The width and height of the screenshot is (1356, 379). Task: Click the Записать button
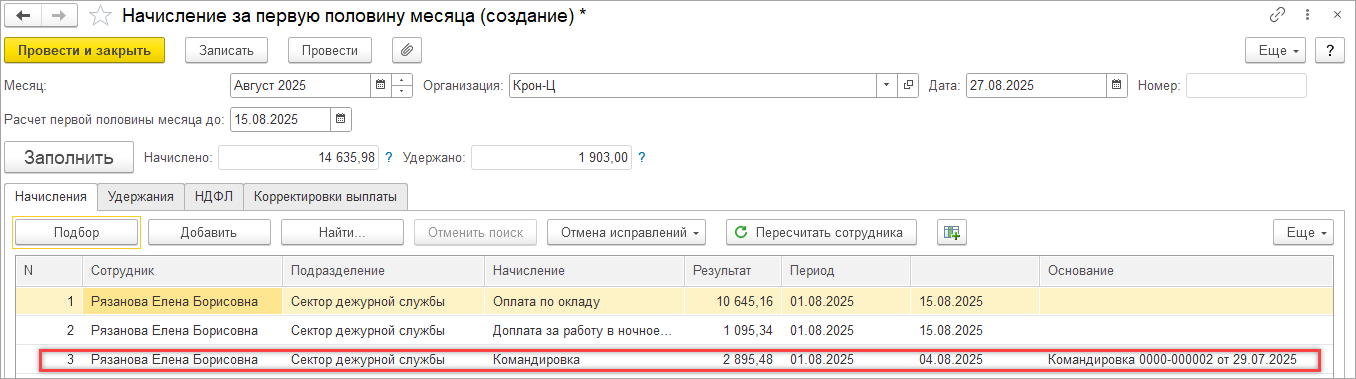[x=226, y=50]
